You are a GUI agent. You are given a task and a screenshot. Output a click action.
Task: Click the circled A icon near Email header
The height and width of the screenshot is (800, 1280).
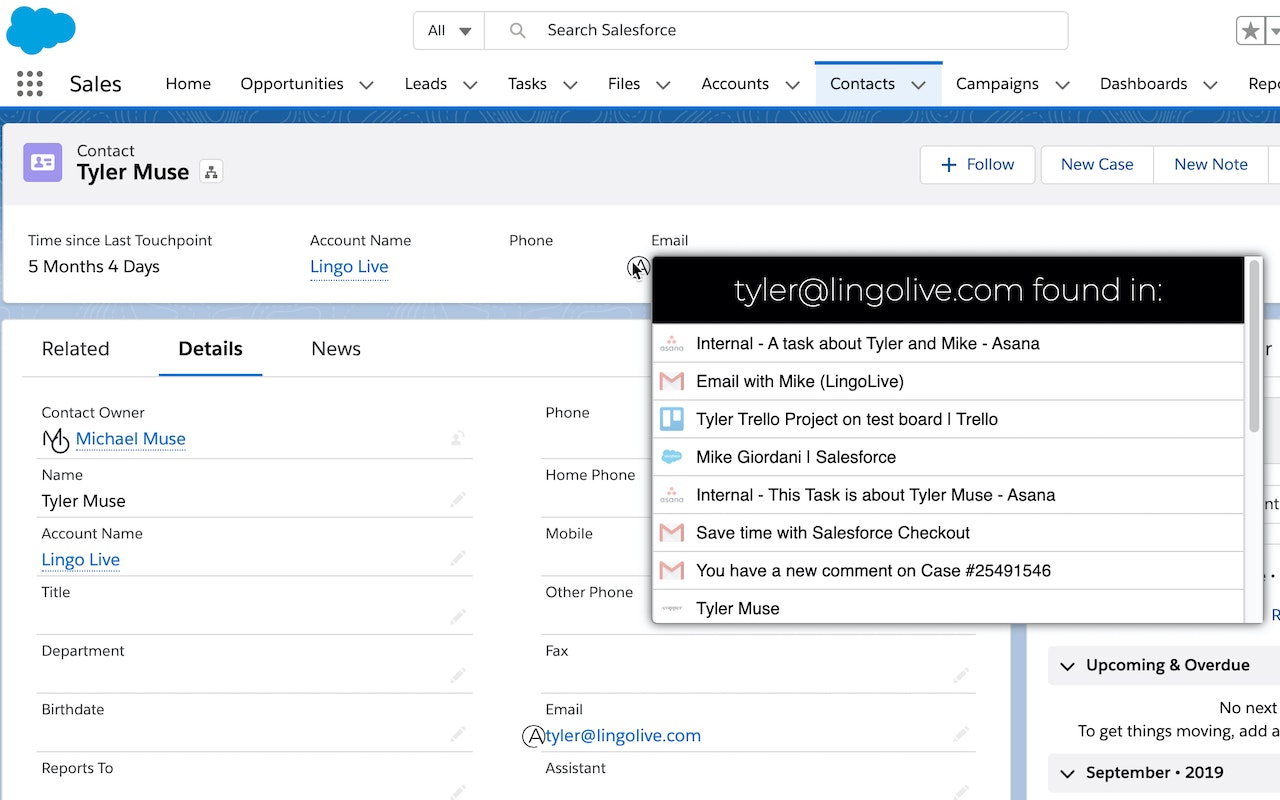pyautogui.click(x=638, y=267)
